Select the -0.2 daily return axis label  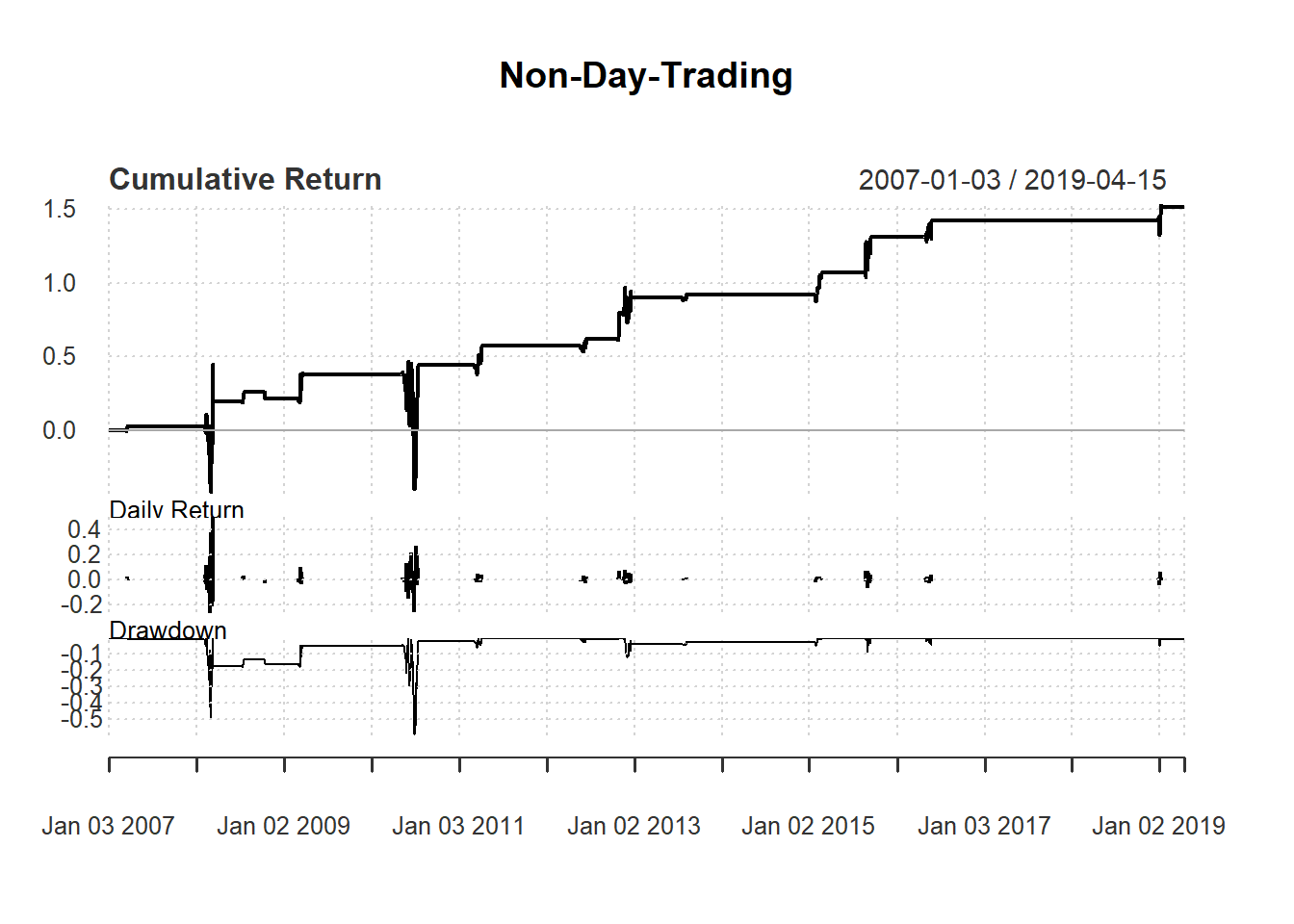tap(81, 604)
